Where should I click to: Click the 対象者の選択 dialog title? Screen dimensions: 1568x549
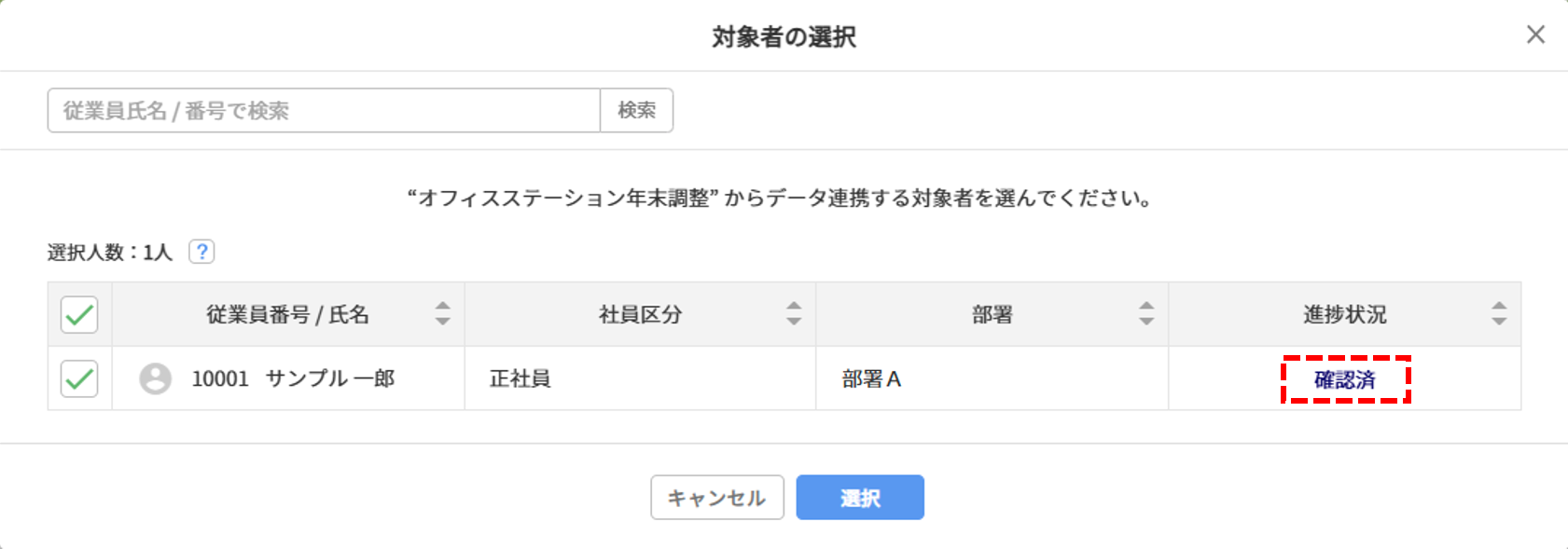pyautogui.click(x=784, y=37)
